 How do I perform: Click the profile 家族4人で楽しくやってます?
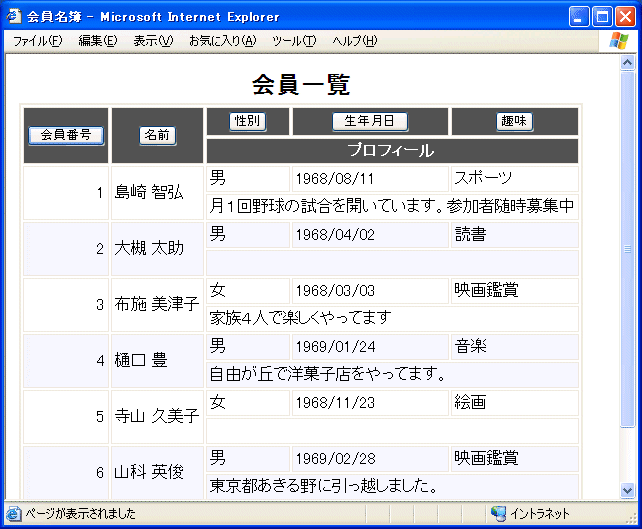click(392, 319)
